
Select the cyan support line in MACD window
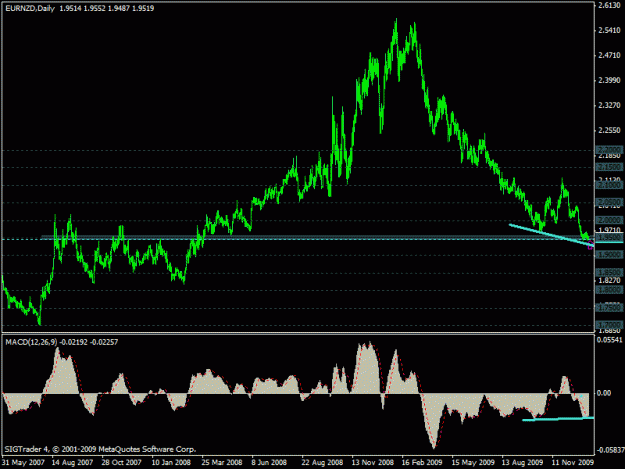click(x=558, y=418)
